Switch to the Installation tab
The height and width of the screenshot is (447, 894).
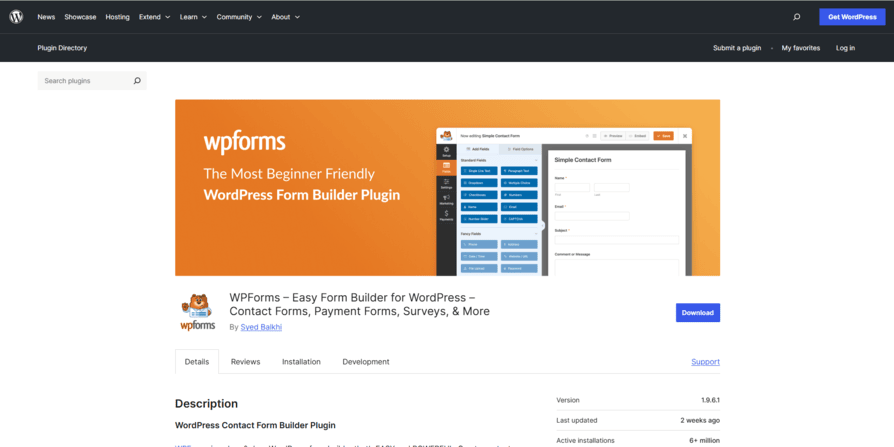tap(301, 361)
